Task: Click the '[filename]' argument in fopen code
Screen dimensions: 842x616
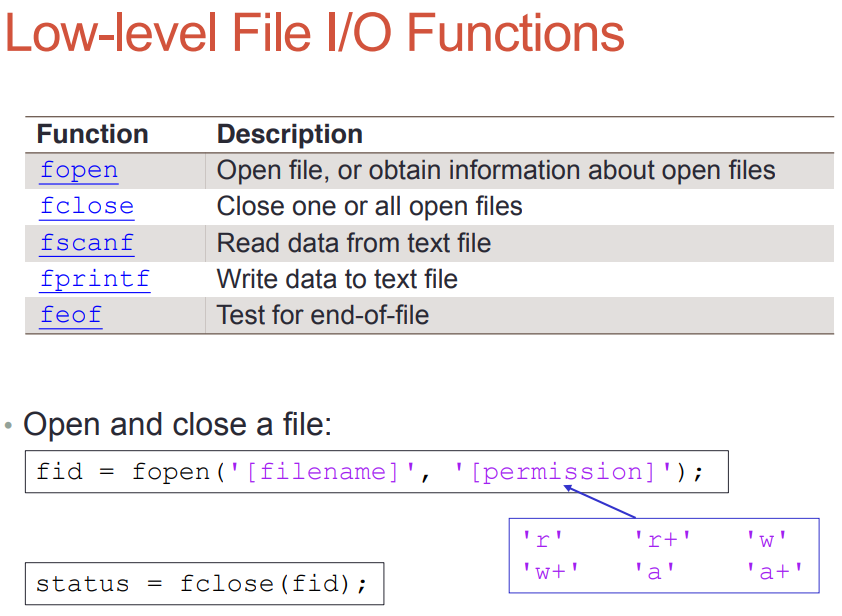Action: tap(322, 472)
